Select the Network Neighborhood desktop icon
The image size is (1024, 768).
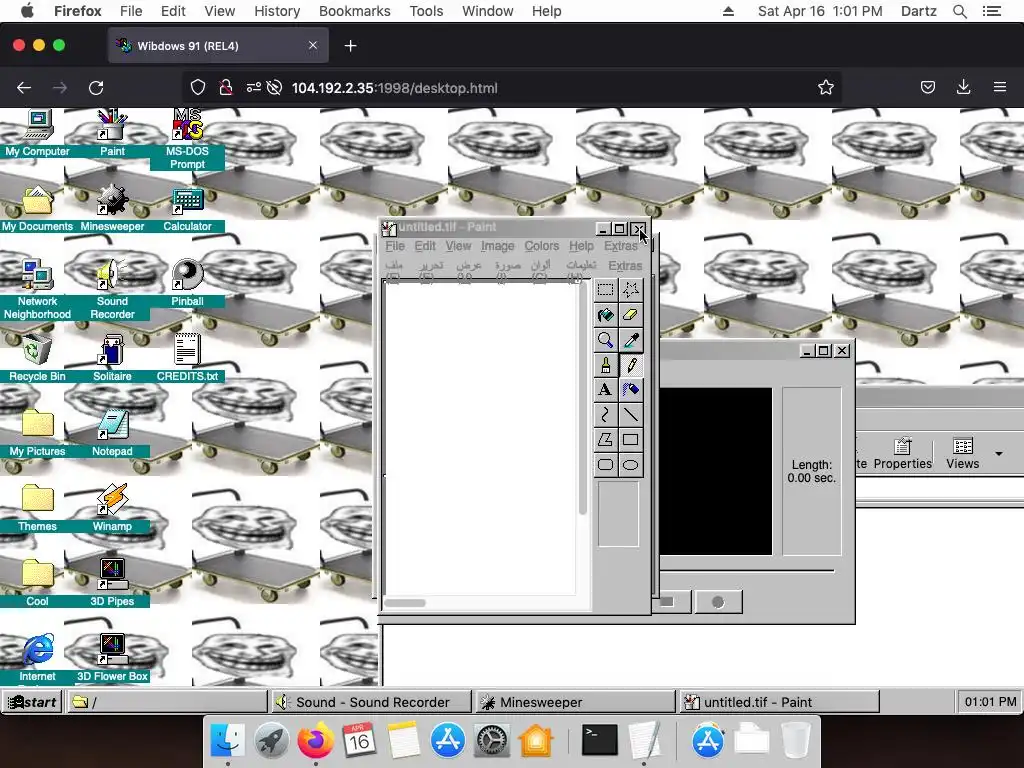click(x=37, y=290)
